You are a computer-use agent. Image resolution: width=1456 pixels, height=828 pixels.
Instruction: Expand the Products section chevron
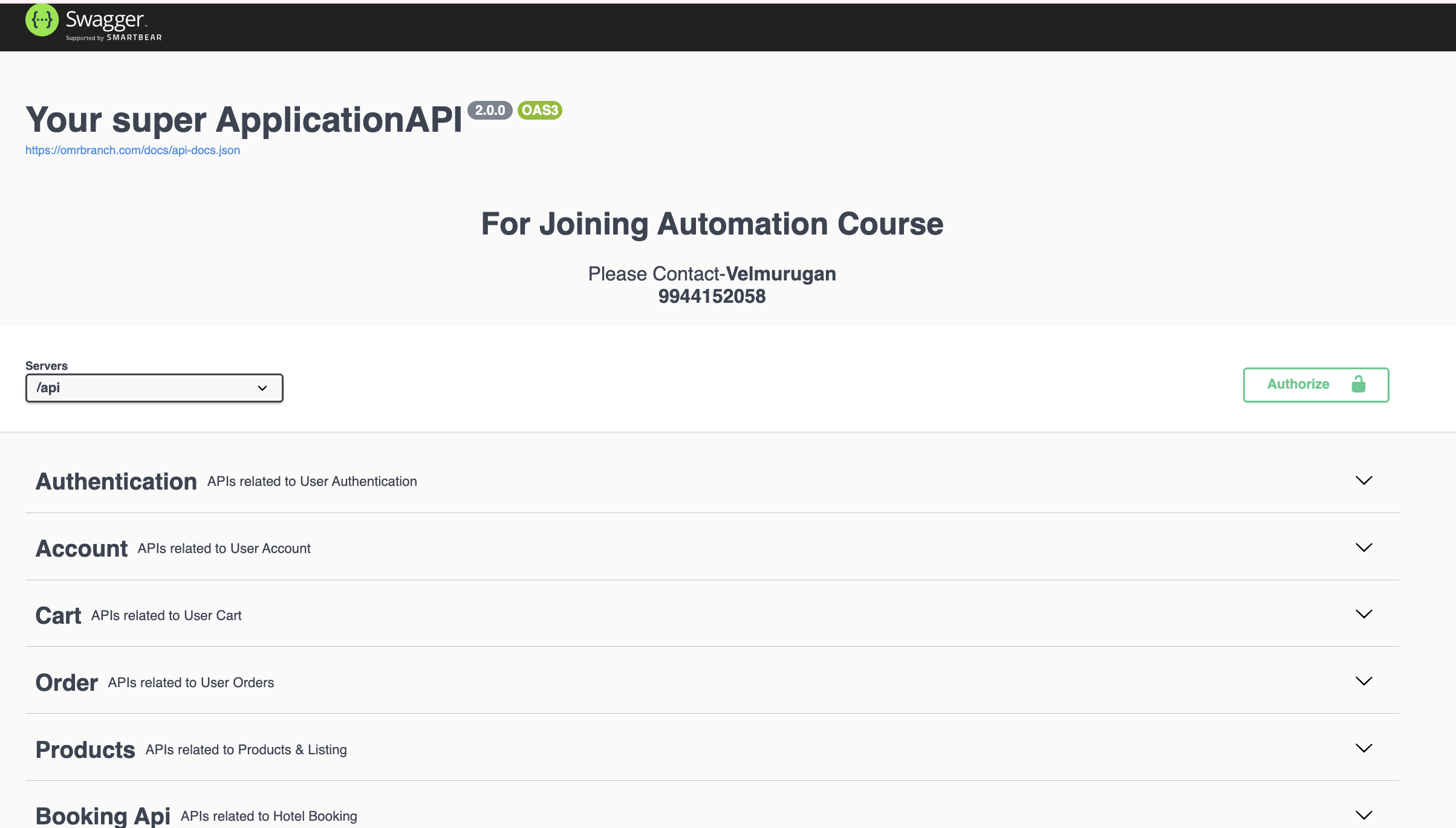coord(1364,748)
